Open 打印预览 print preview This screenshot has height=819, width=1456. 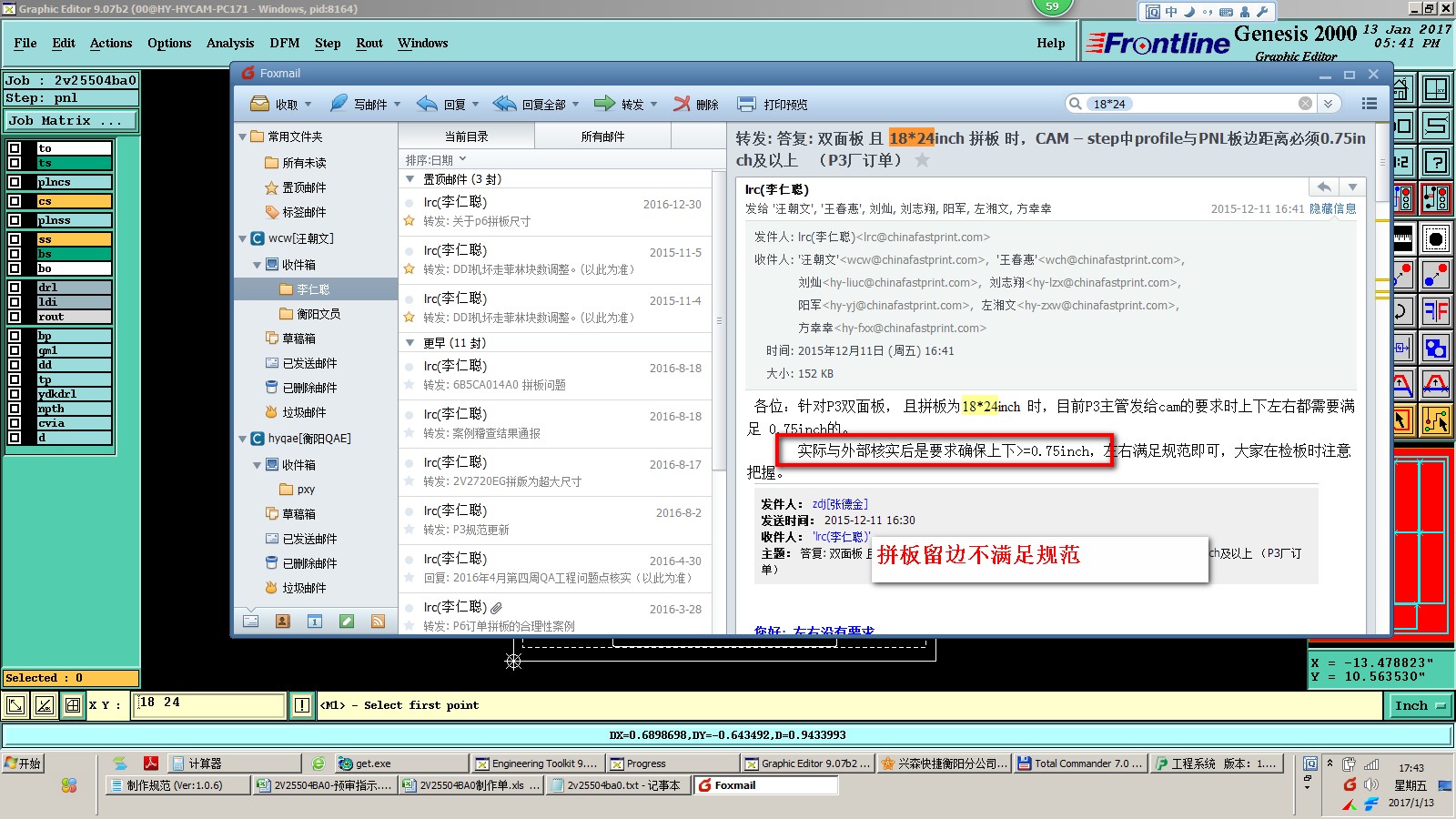[773, 104]
